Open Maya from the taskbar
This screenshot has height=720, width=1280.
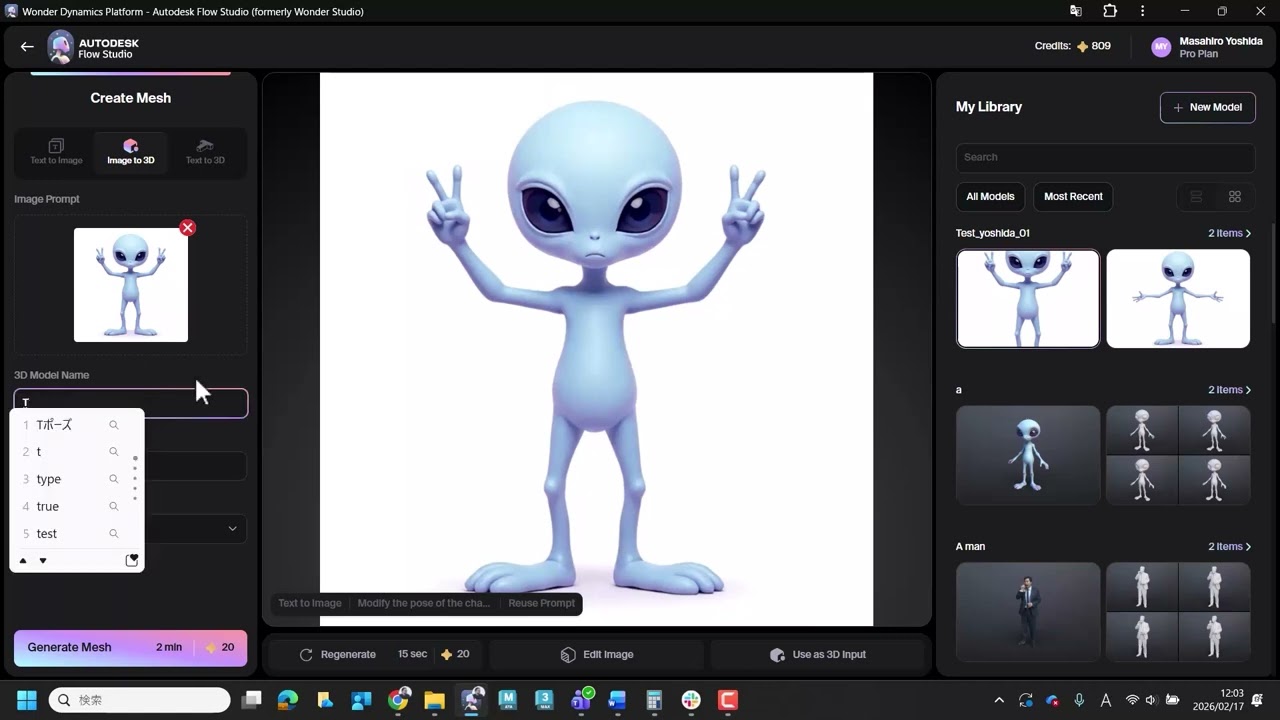pyautogui.click(x=507, y=700)
